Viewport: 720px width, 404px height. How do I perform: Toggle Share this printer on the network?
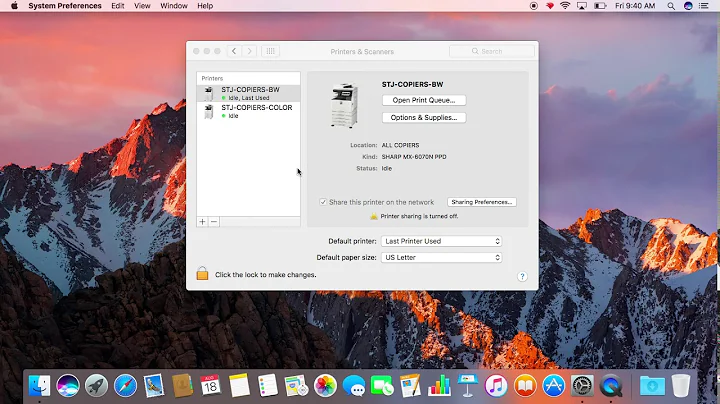click(323, 202)
